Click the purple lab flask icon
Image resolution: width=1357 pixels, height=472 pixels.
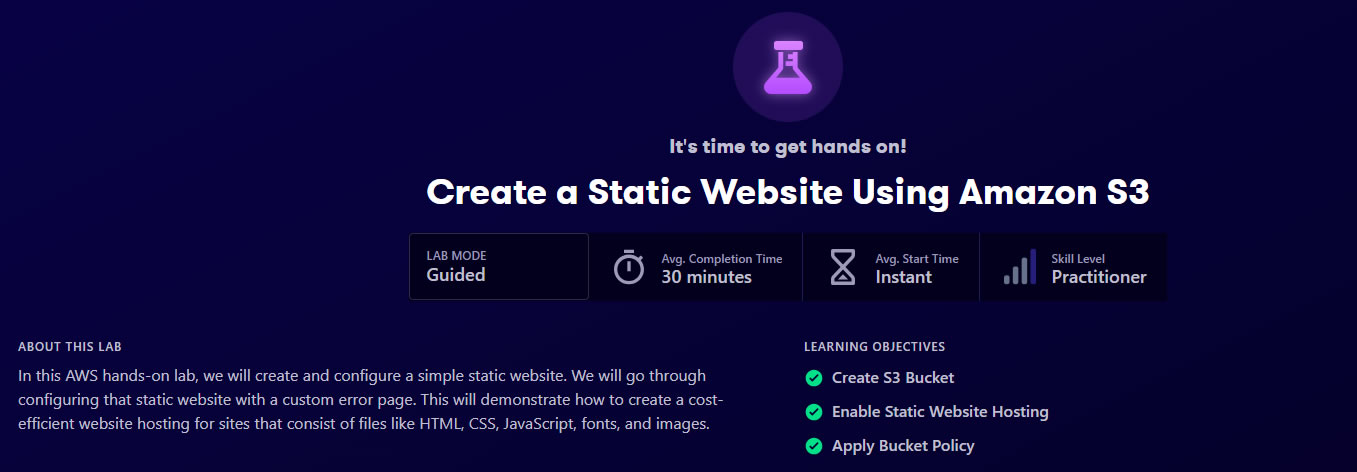788,67
